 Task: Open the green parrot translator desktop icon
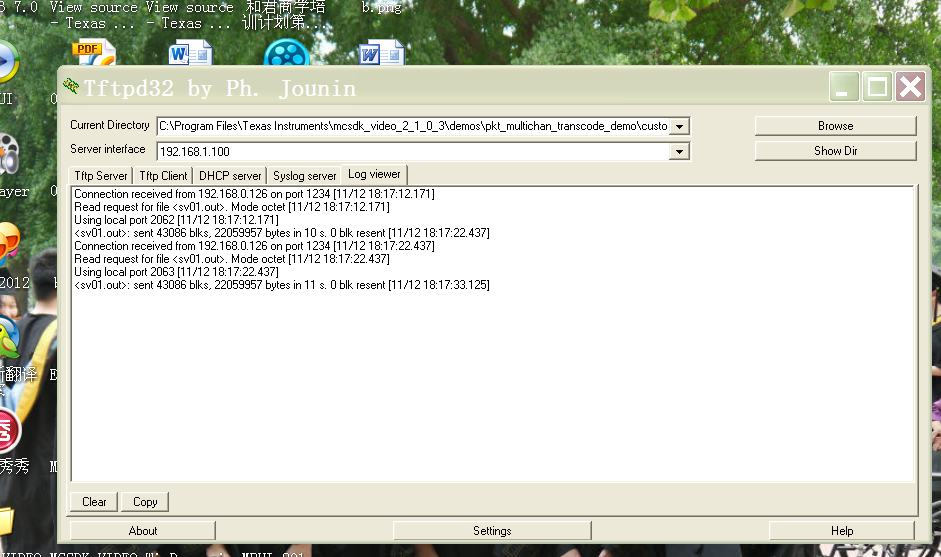(9, 337)
